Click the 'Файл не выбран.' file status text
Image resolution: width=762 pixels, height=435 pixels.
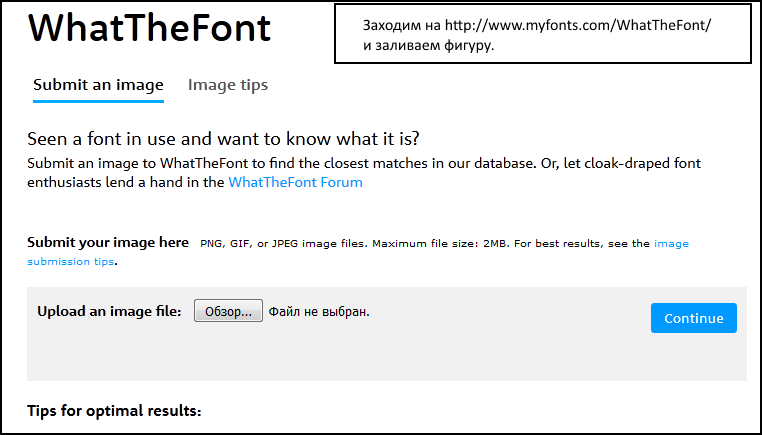[x=319, y=312]
